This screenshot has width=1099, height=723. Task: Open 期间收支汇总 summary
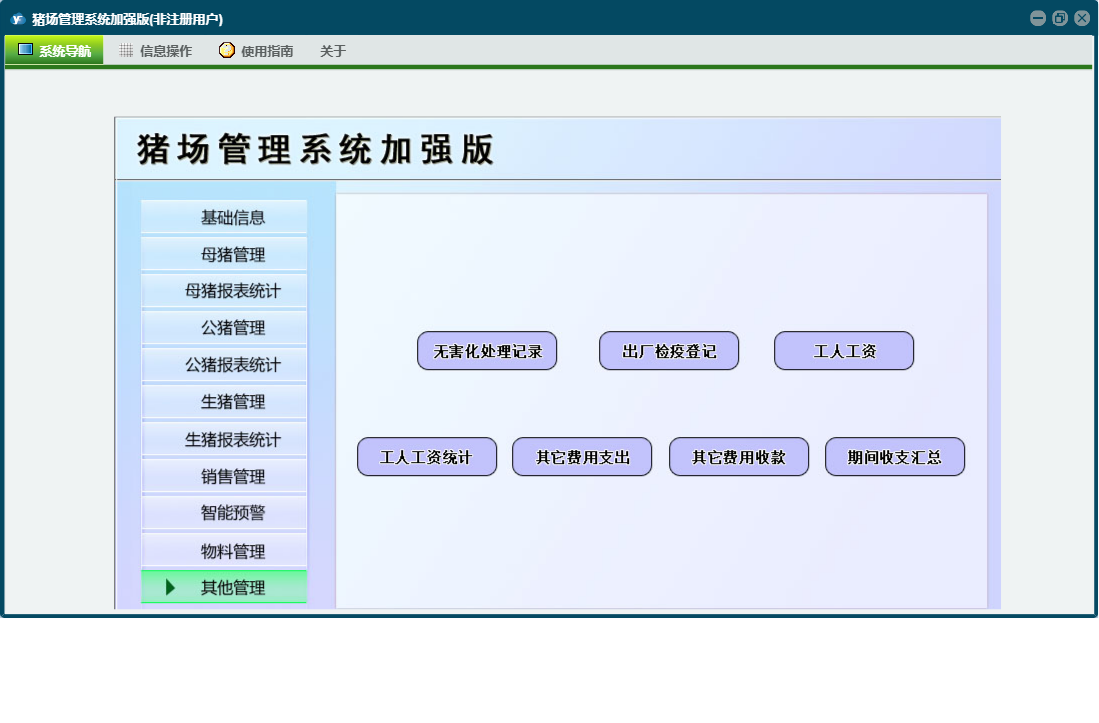pyautogui.click(x=895, y=457)
